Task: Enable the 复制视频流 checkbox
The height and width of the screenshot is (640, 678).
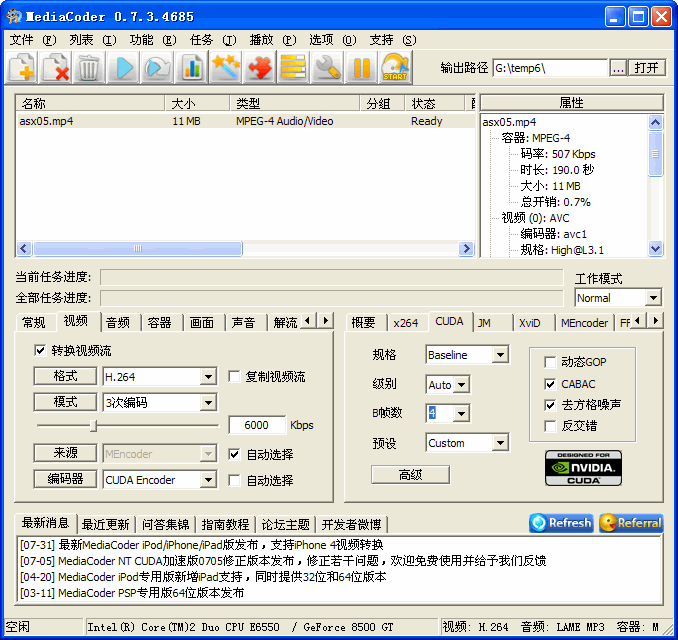Action: [x=234, y=376]
